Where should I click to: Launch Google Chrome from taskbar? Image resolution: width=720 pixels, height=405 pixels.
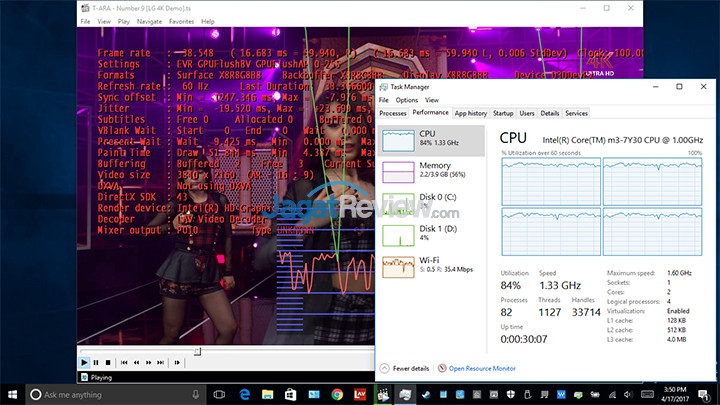(337, 394)
